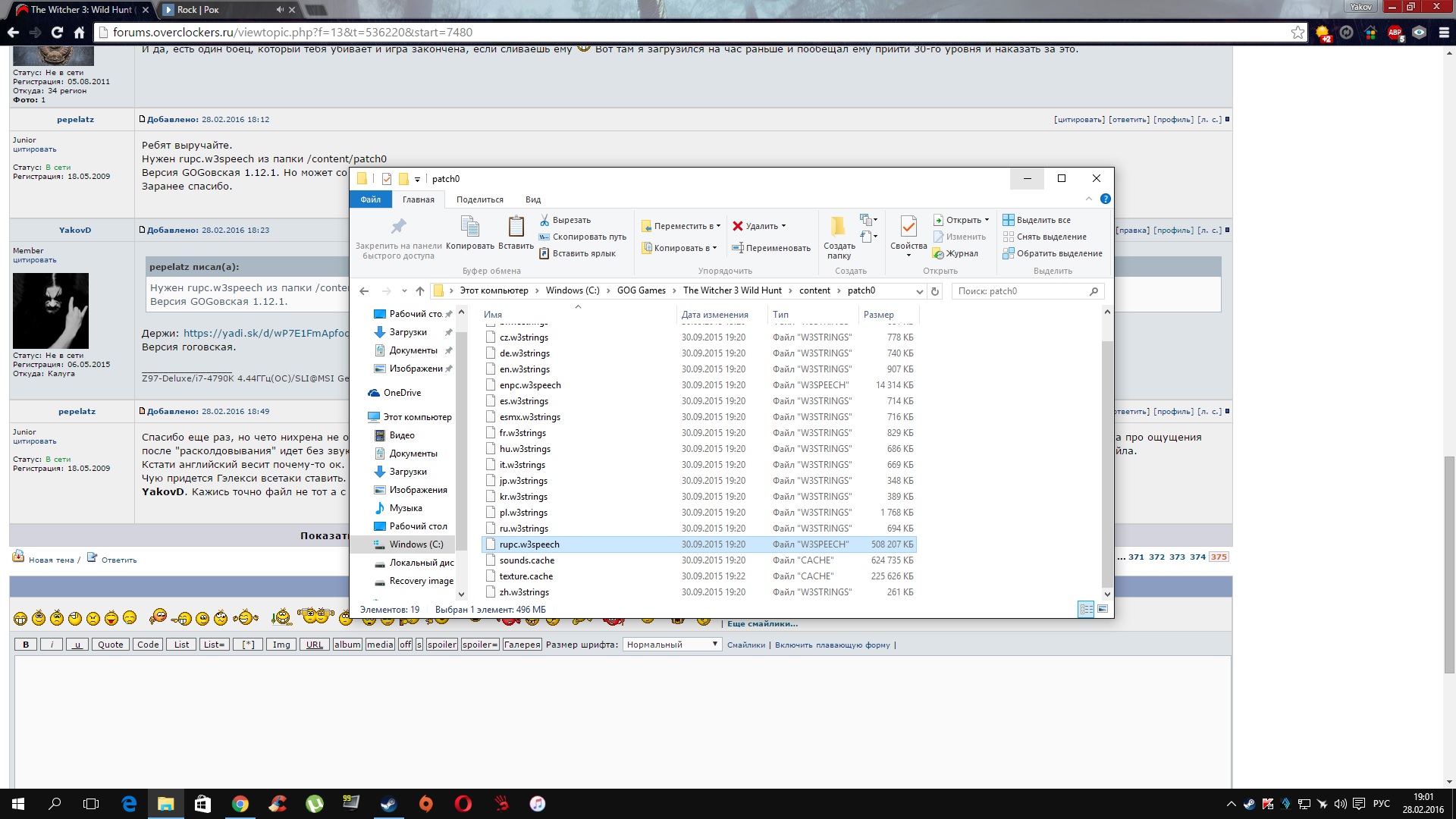Image resolution: width=1456 pixels, height=819 pixels.
Task: Pin to Quick access (Закрепить) icon
Action: [398, 227]
